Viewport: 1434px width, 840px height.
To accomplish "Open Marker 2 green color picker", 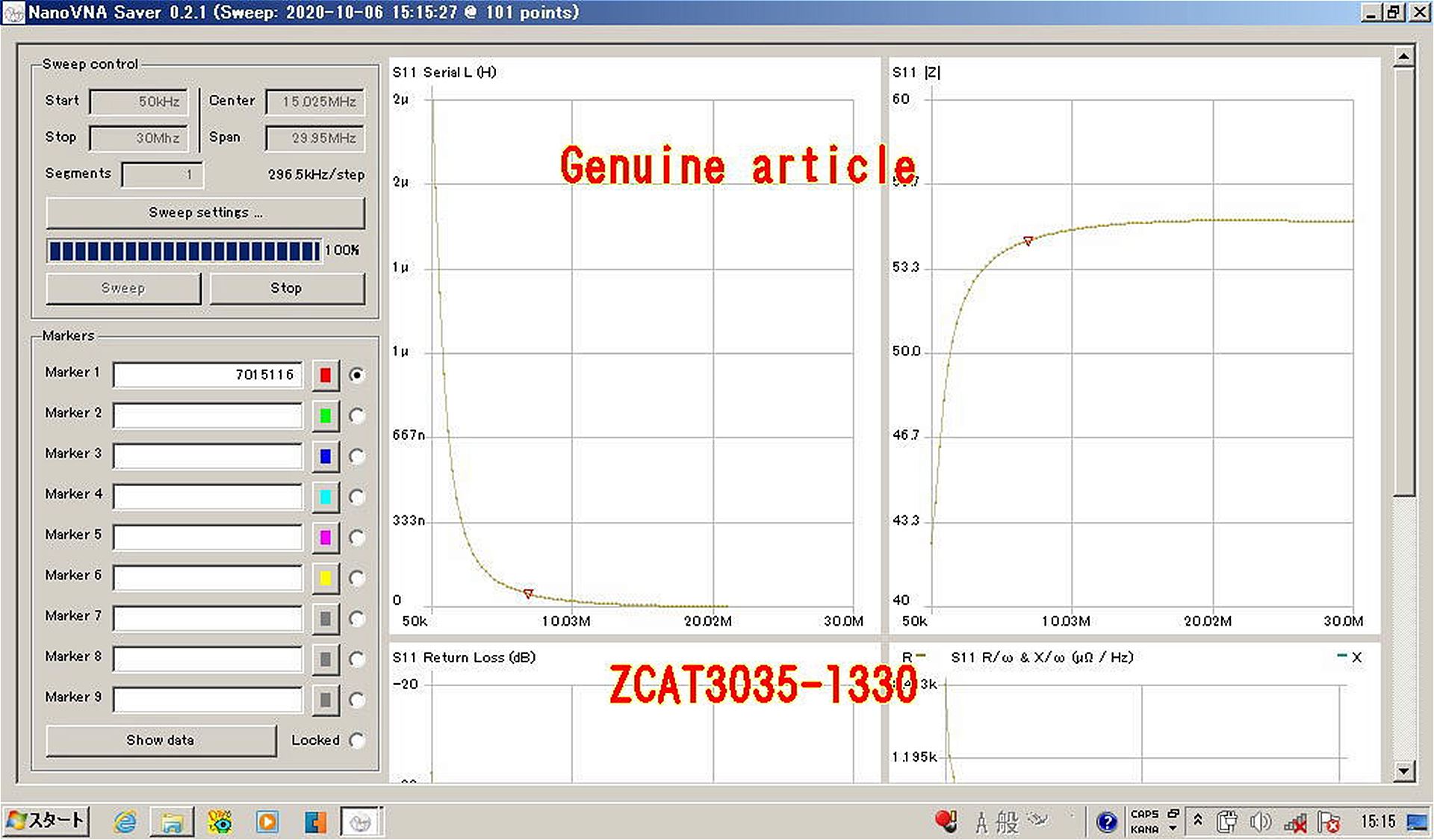I will coord(325,416).
